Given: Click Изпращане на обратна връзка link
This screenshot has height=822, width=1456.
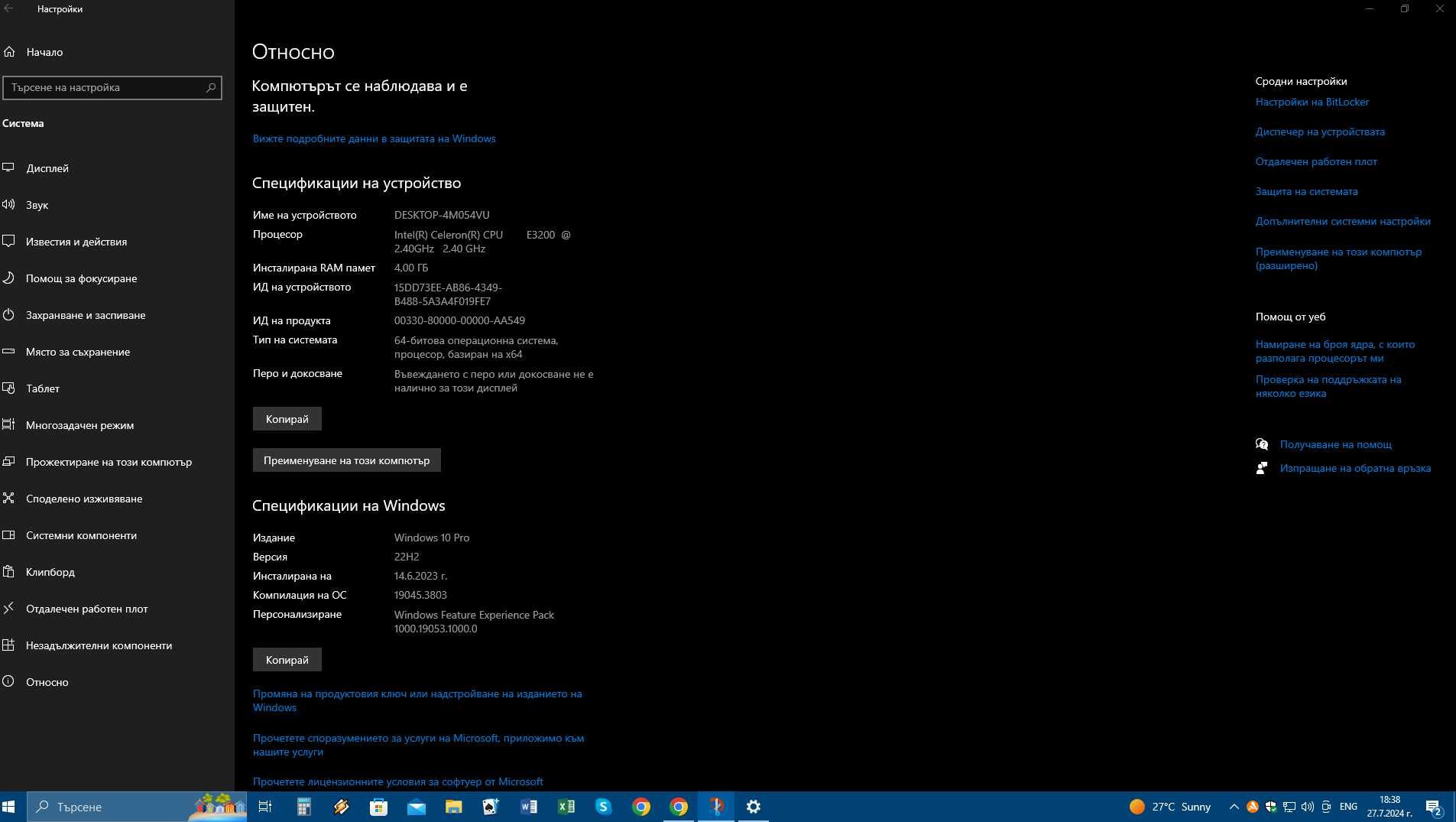Looking at the screenshot, I should pos(1355,468).
